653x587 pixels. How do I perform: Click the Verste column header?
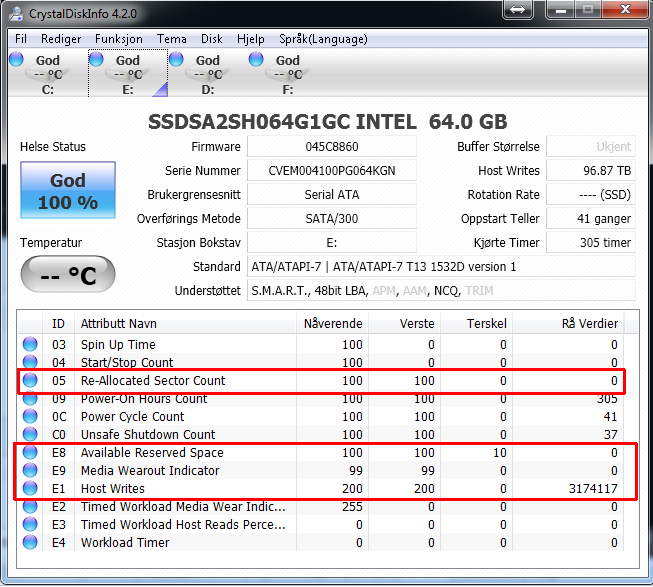click(x=404, y=323)
